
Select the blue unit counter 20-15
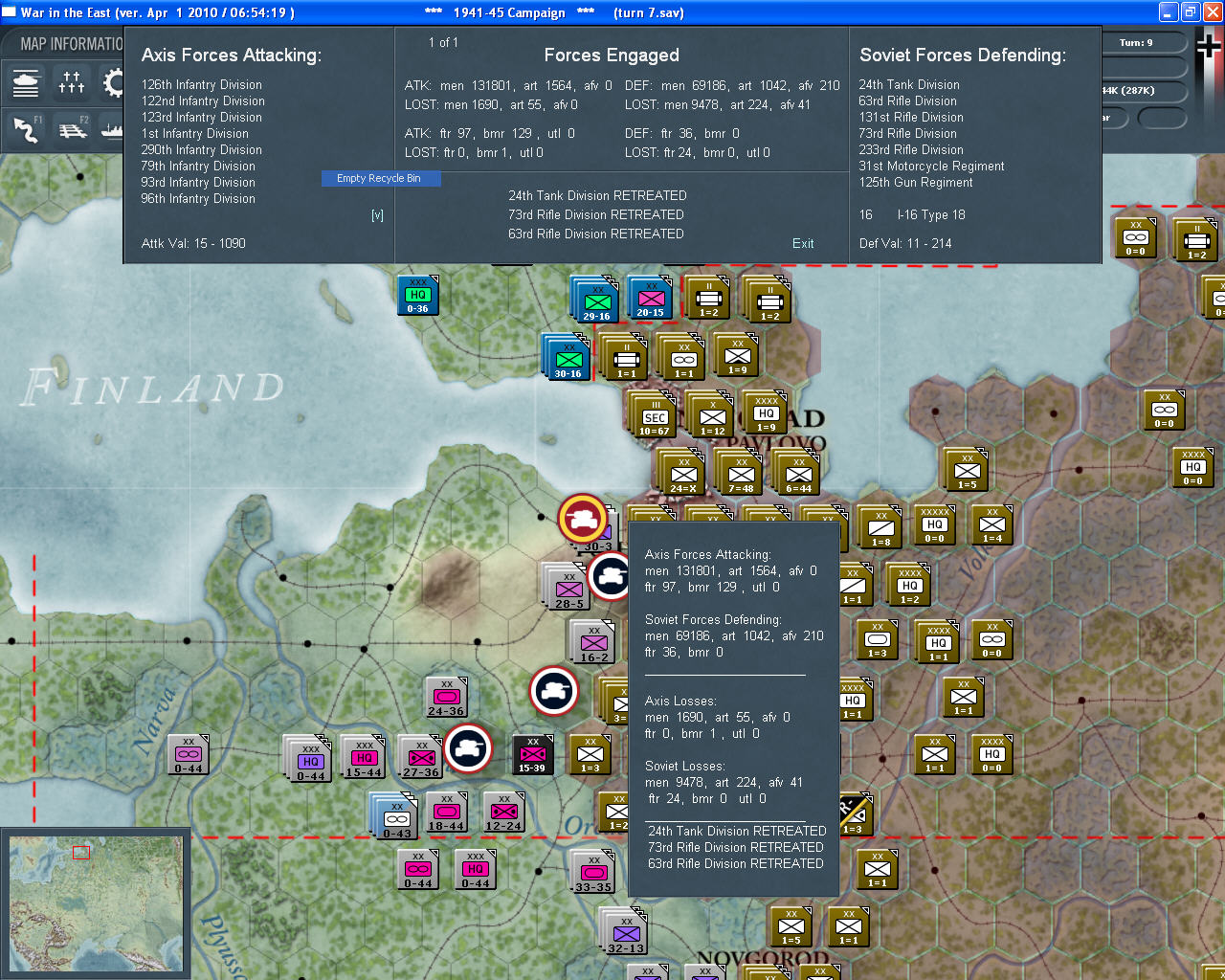tap(651, 298)
